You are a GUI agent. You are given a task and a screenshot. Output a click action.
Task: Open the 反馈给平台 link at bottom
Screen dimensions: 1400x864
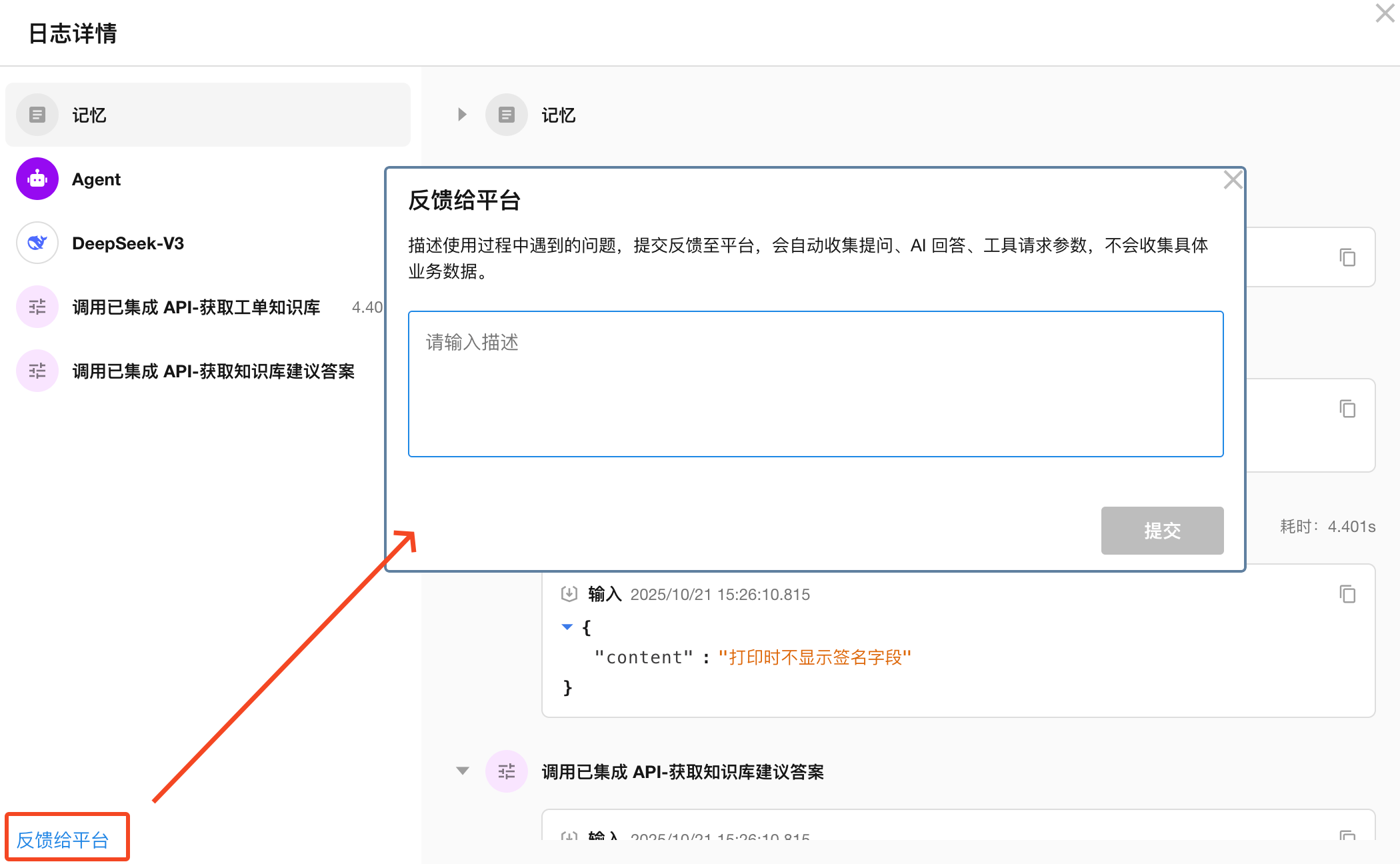(x=63, y=840)
